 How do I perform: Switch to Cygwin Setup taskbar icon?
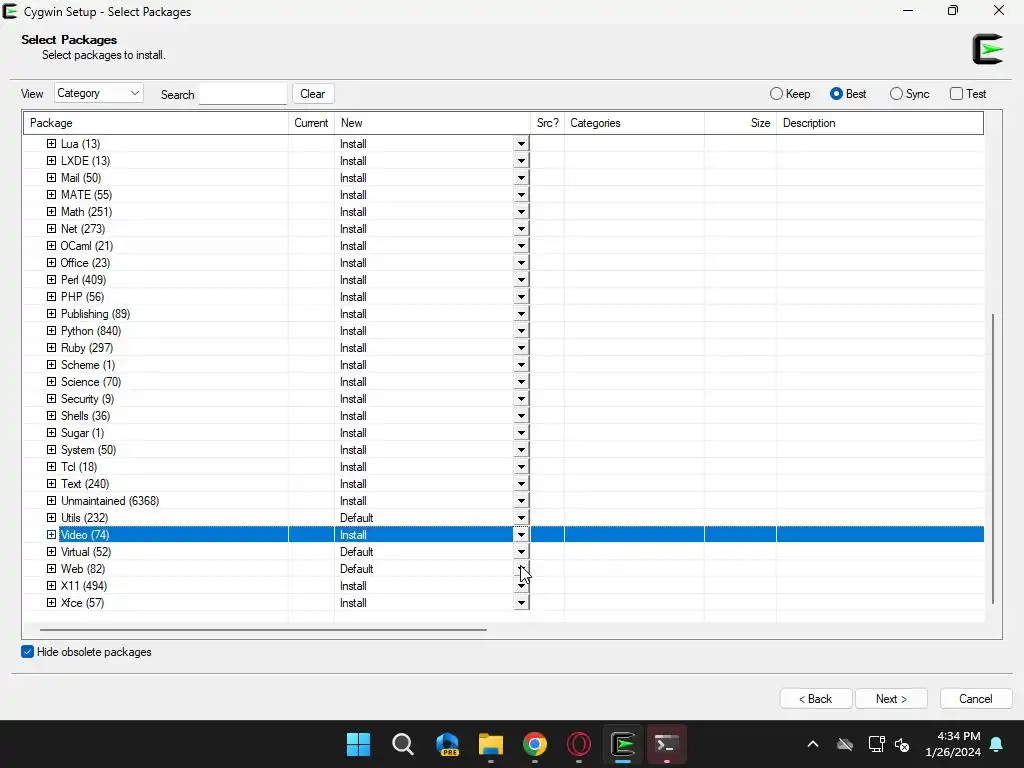(x=623, y=744)
